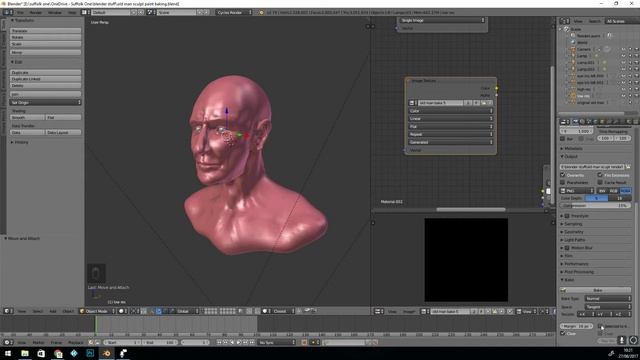This screenshot has height=360, width=640.
Task: Click the Duplicate button
Action: (45, 72)
